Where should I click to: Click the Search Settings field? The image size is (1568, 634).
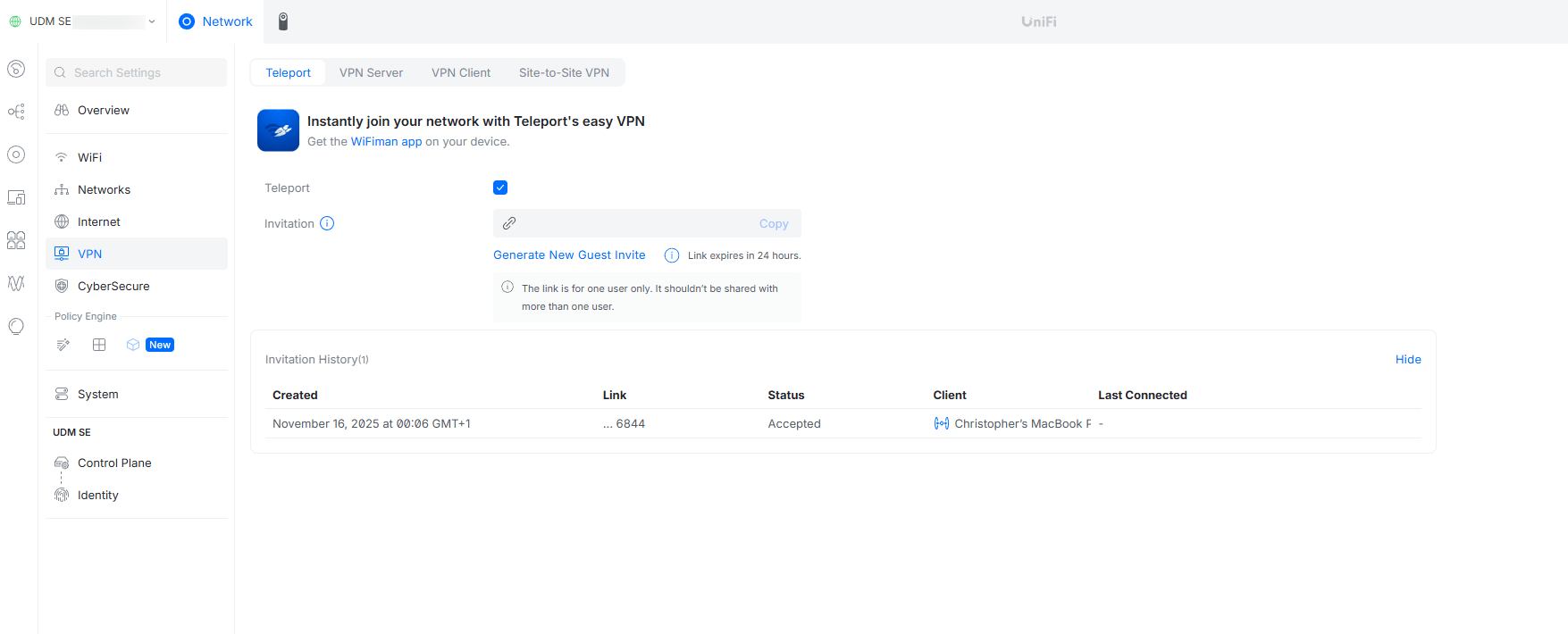[x=137, y=72]
